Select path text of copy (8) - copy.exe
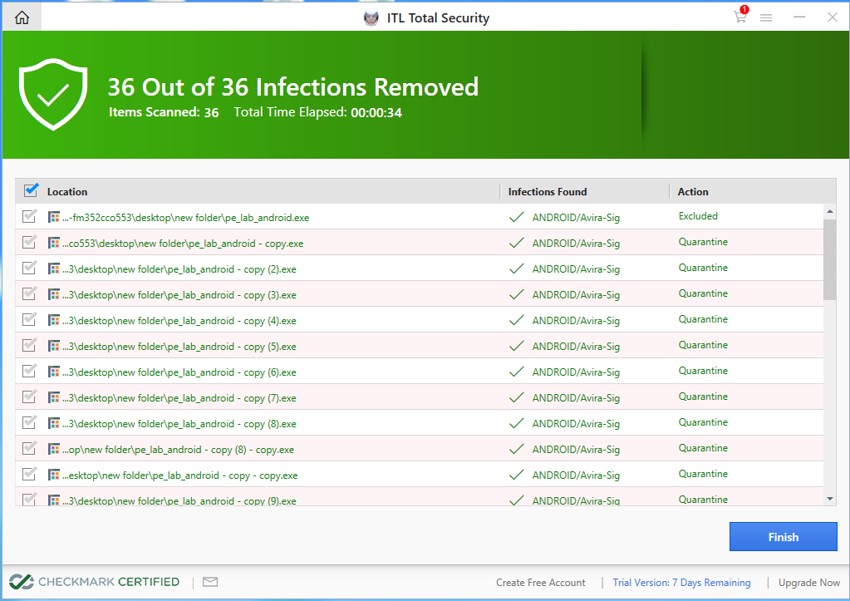850x601 pixels. tap(178, 449)
